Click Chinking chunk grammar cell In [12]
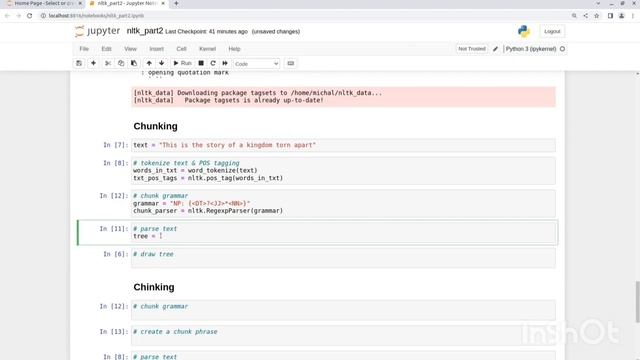 343,310
